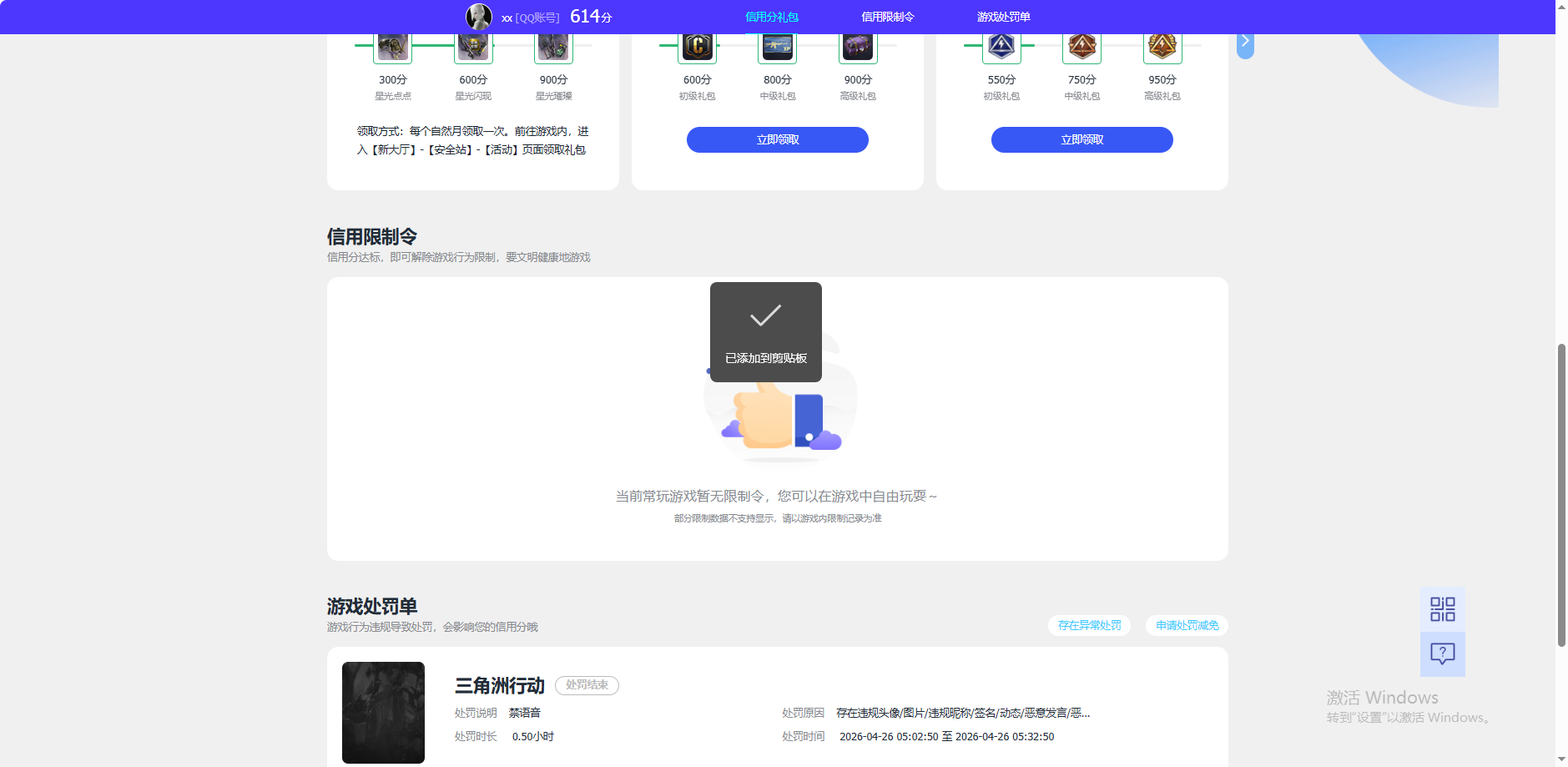Viewport: 1568px width, 767px height.
Task: Select the 游戏处罚单 tab
Action: click(1004, 17)
